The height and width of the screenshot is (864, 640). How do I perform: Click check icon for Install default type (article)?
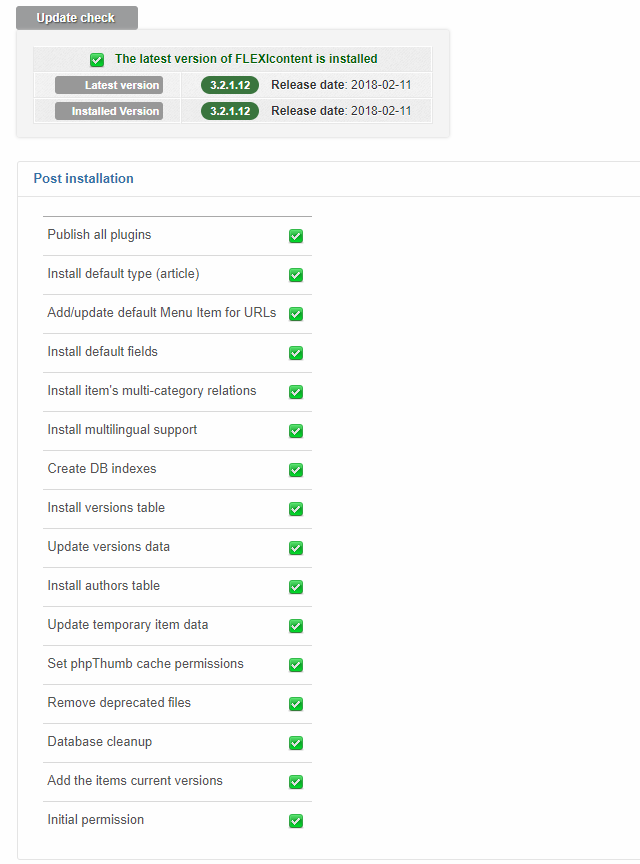(296, 275)
